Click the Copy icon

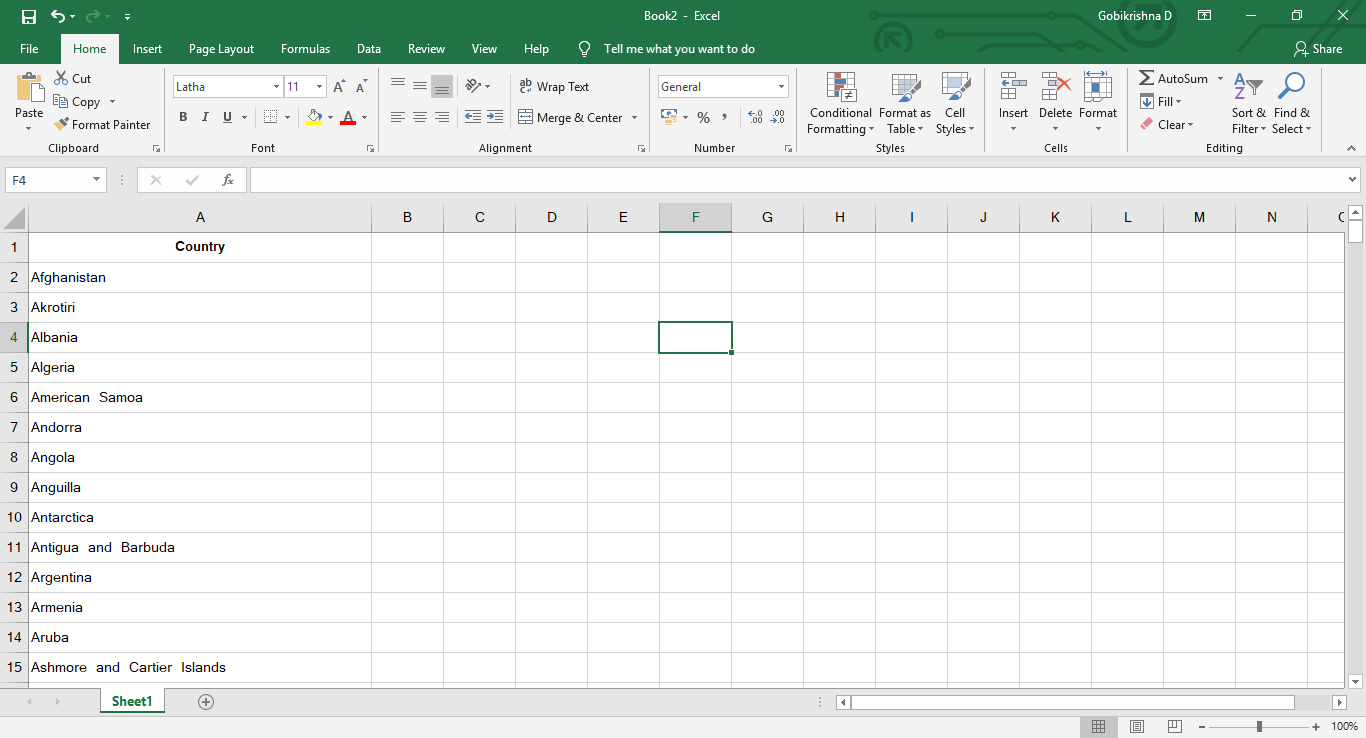[x=61, y=101]
